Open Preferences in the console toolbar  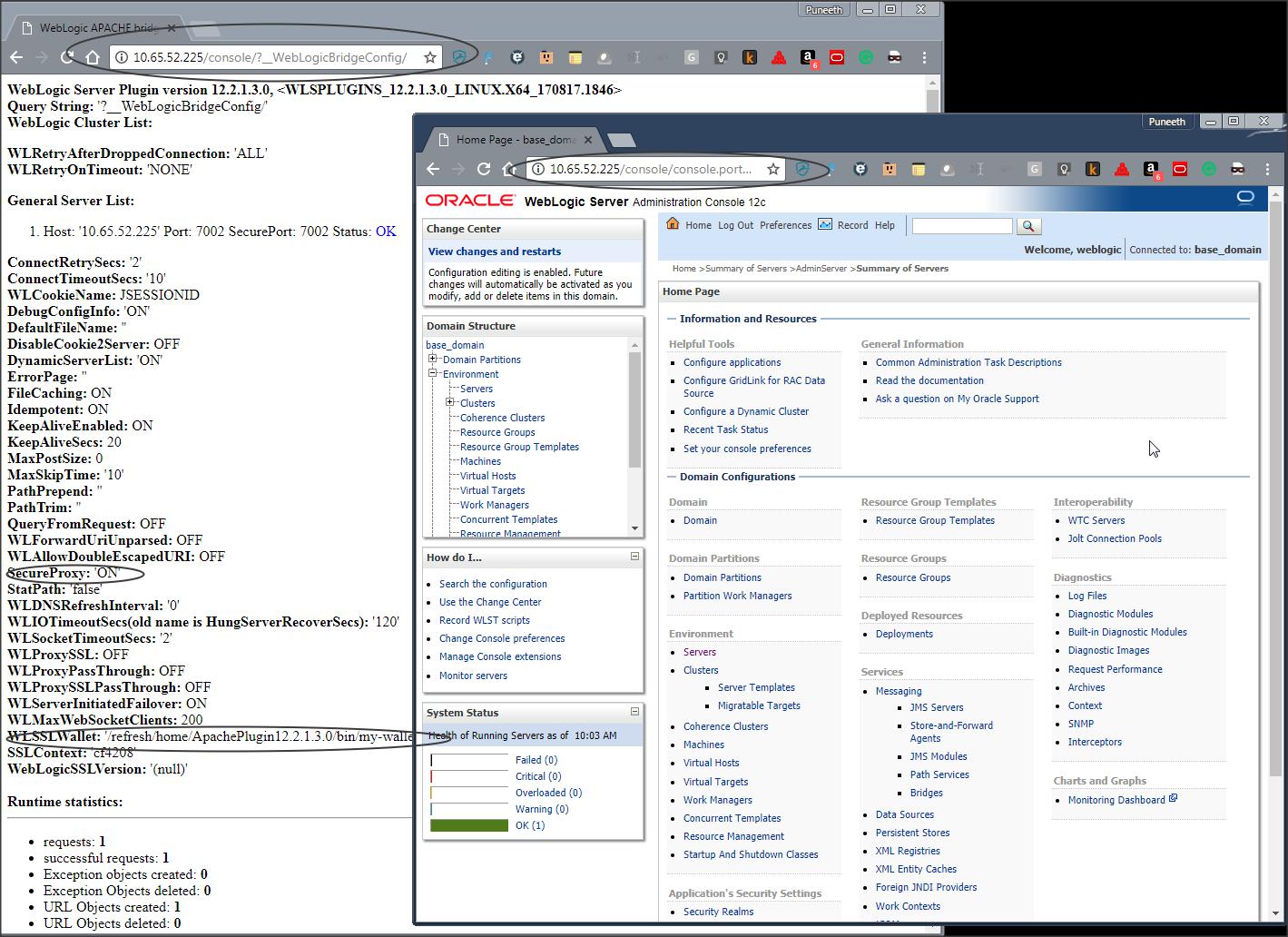pyautogui.click(x=785, y=225)
